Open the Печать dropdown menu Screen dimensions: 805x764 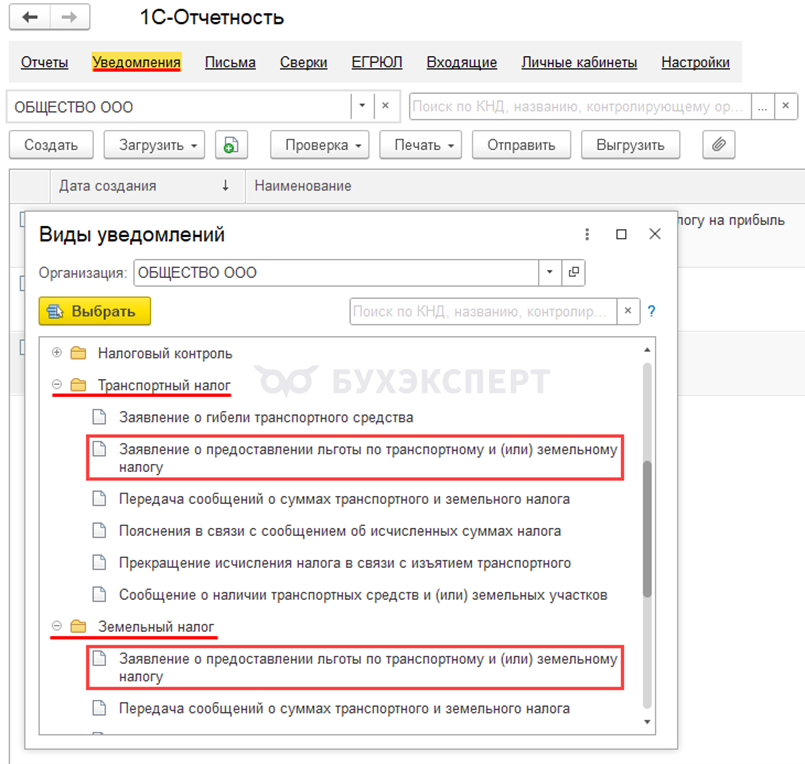click(x=420, y=145)
